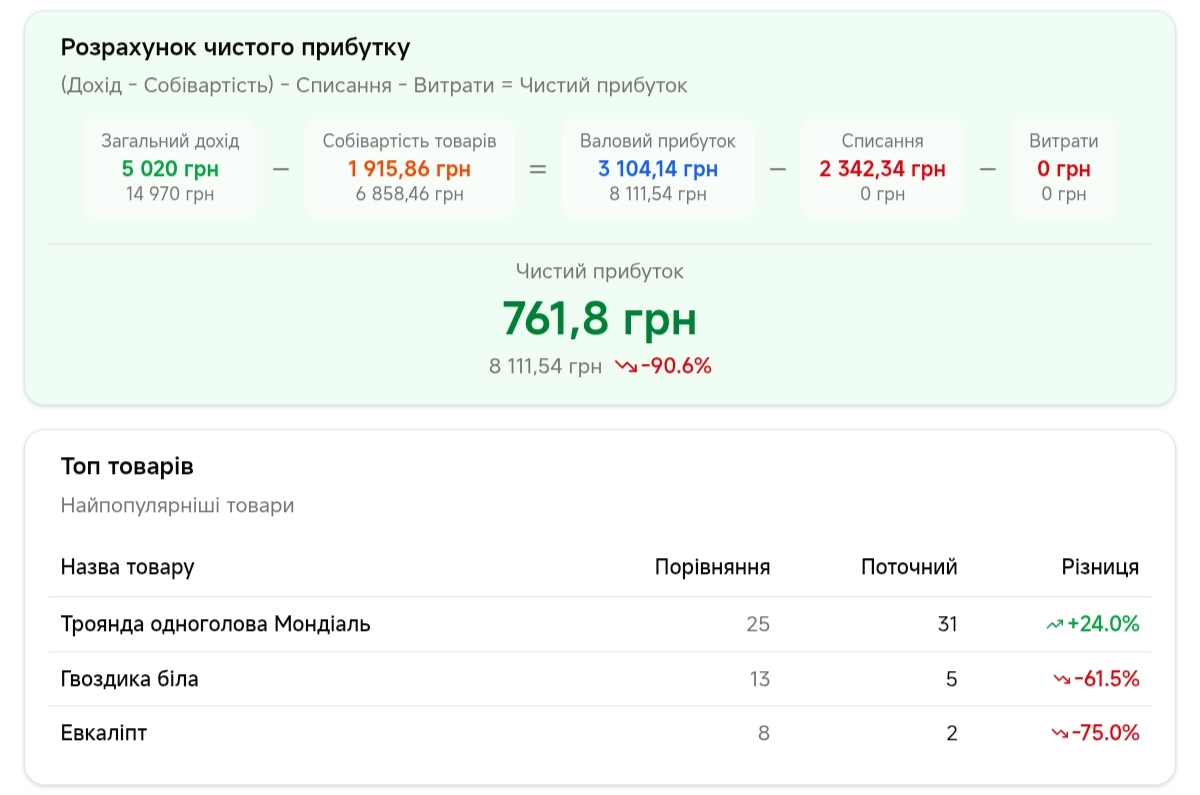Click the equals sign before Валовий прибуток

click(x=538, y=169)
